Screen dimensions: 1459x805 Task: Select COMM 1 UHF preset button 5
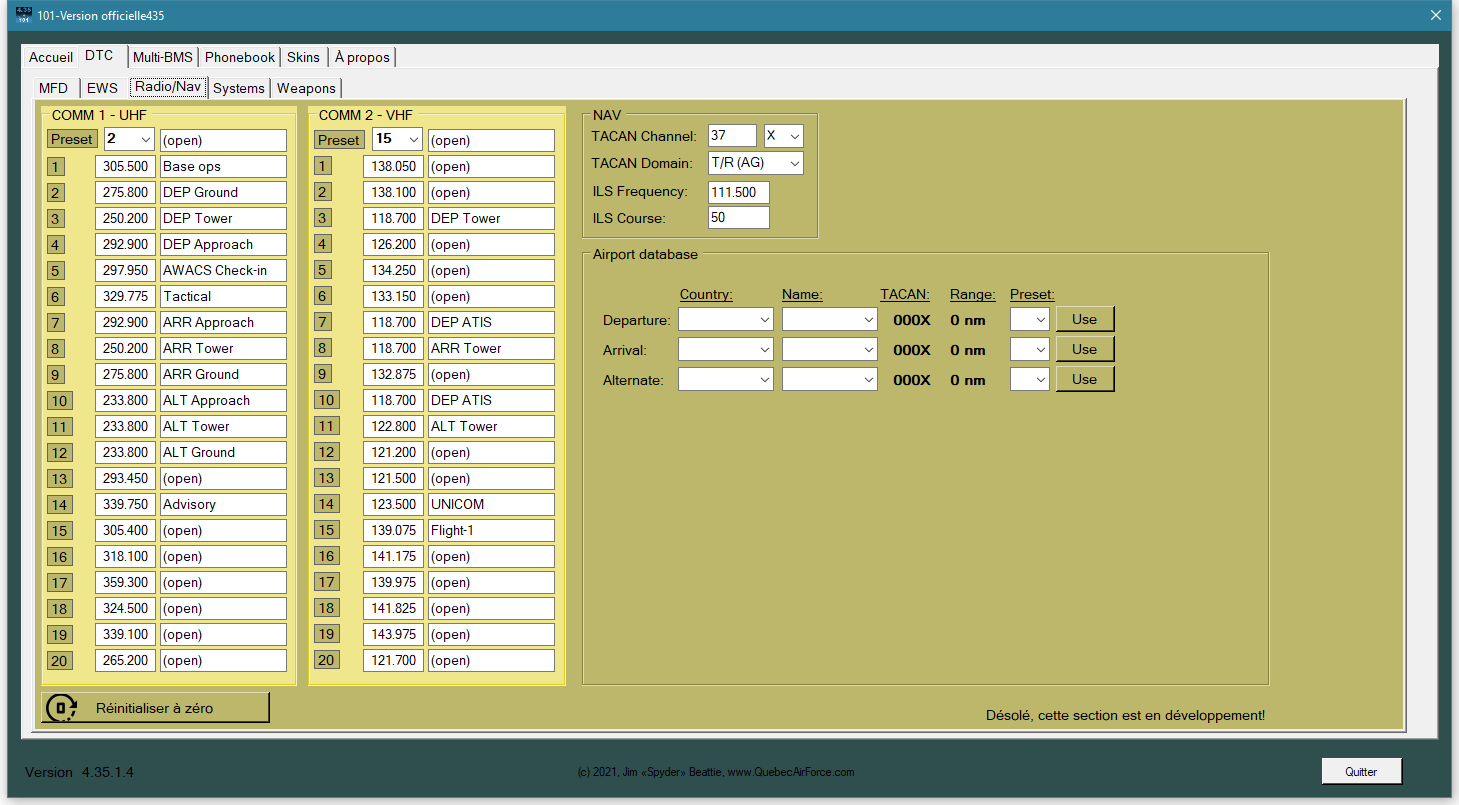[x=56, y=270]
